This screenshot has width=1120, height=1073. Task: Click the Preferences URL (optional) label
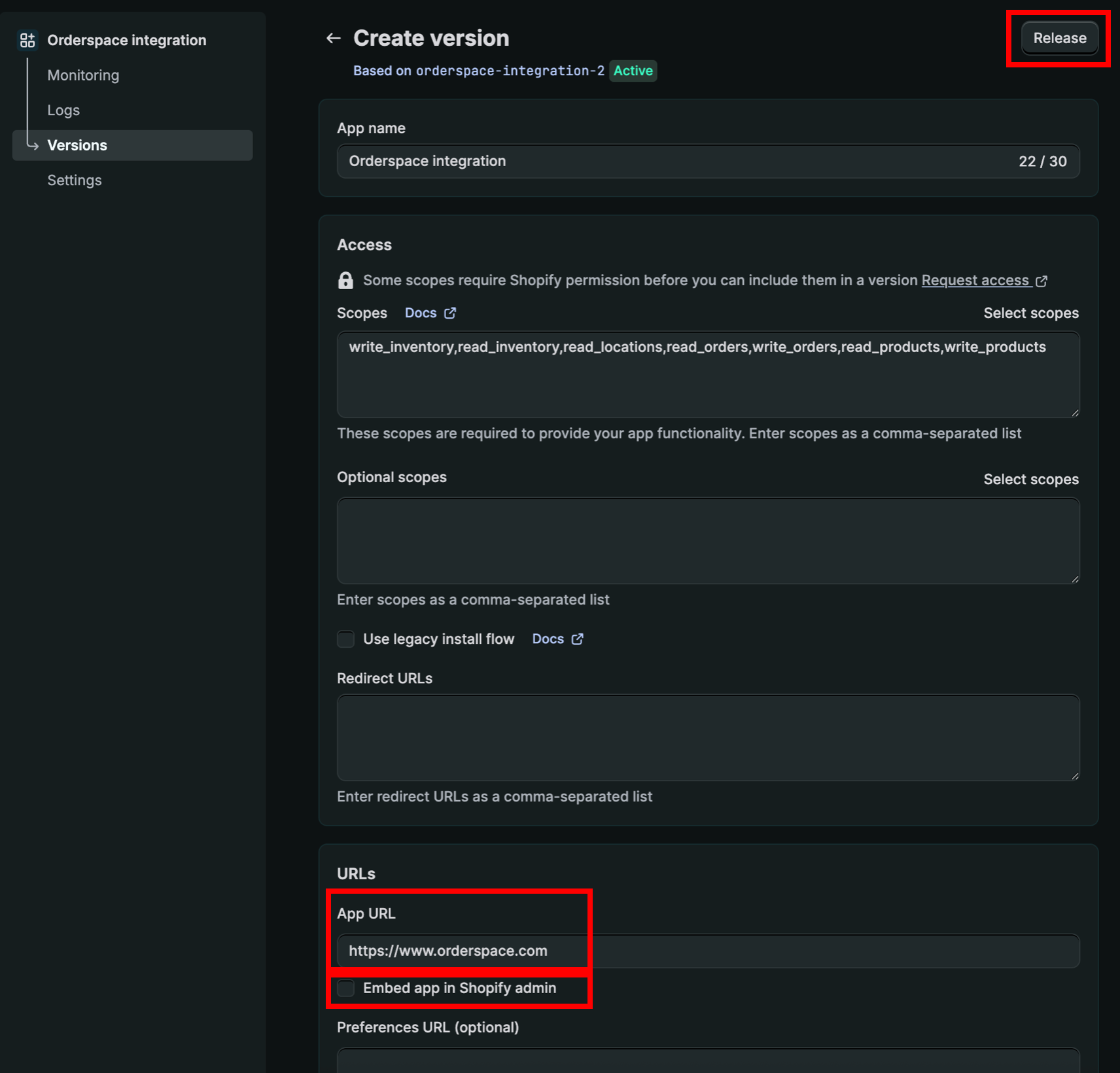tap(428, 1028)
